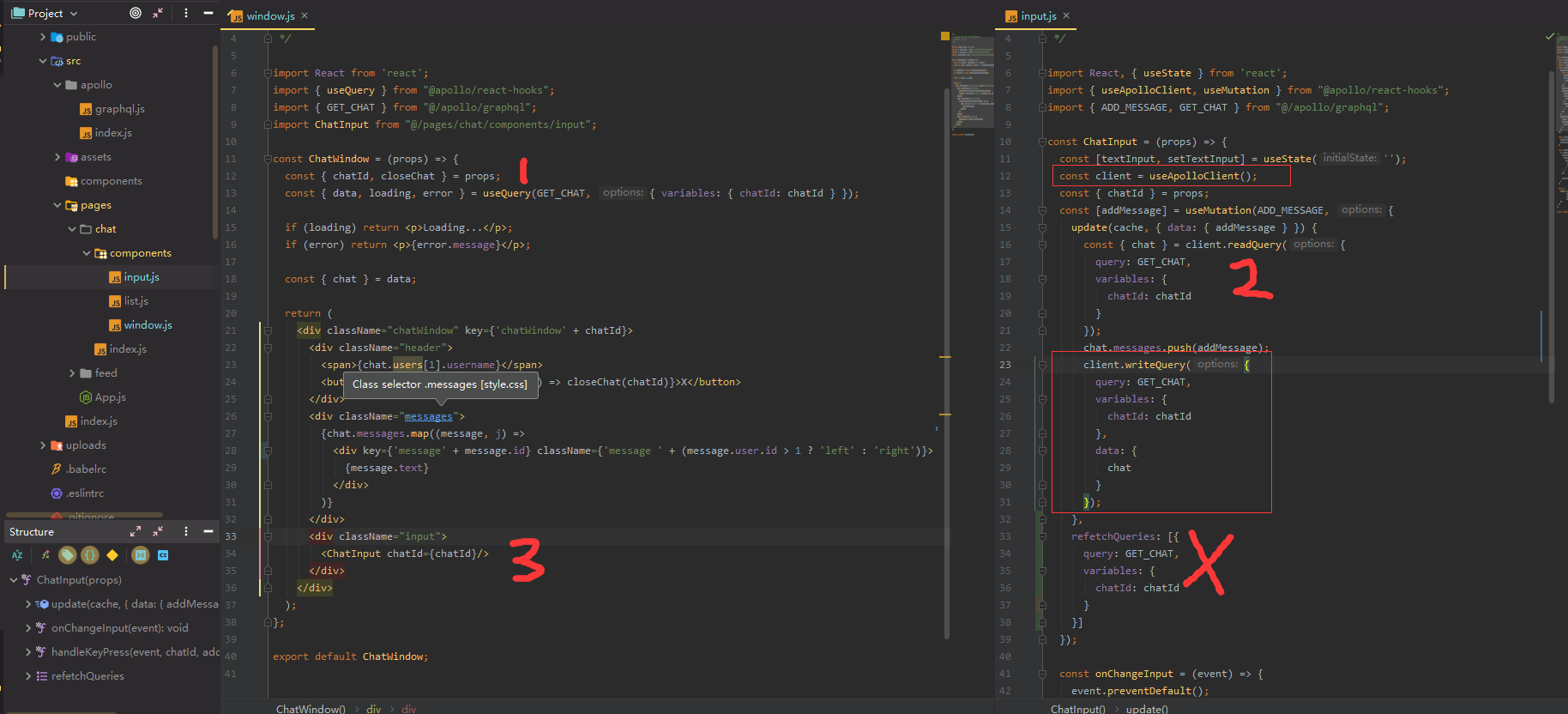The height and width of the screenshot is (714, 1568).
Task: Expand refetchQueries node in Structure
Action: 28,676
